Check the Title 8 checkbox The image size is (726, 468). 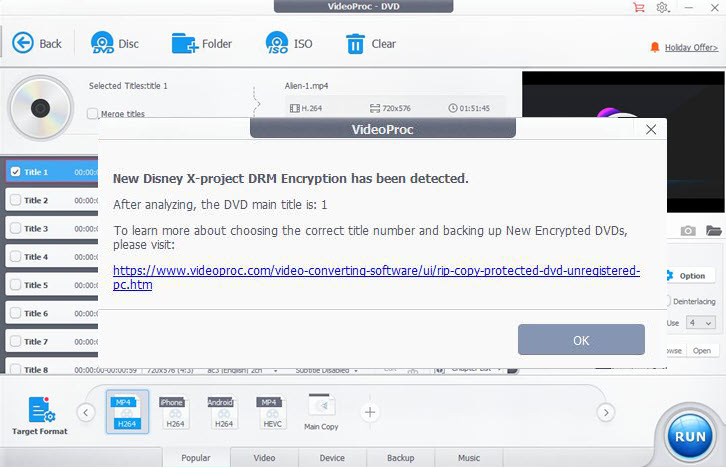point(15,369)
